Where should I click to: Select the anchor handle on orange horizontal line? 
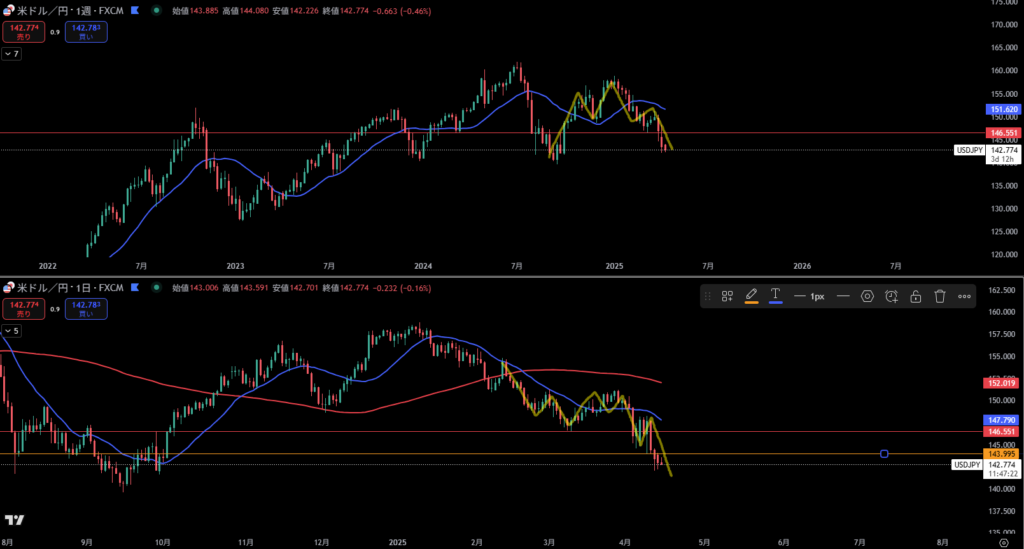coord(884,454)
